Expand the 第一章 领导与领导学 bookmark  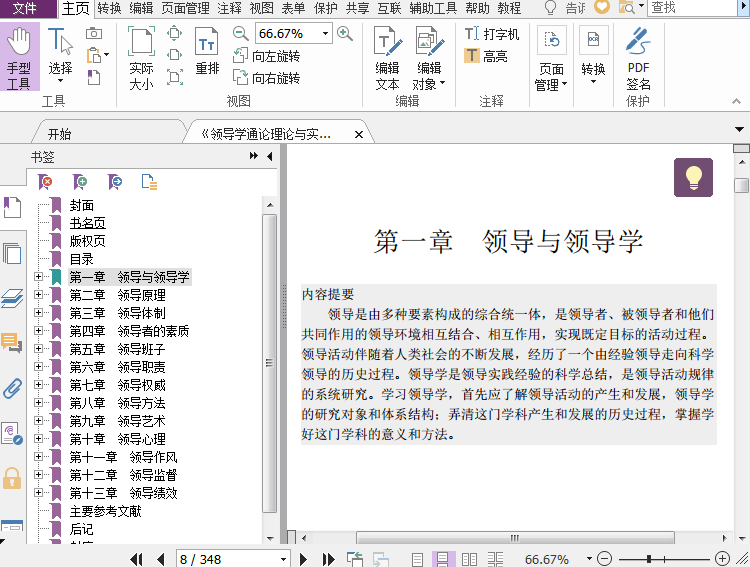coord(39,277)
